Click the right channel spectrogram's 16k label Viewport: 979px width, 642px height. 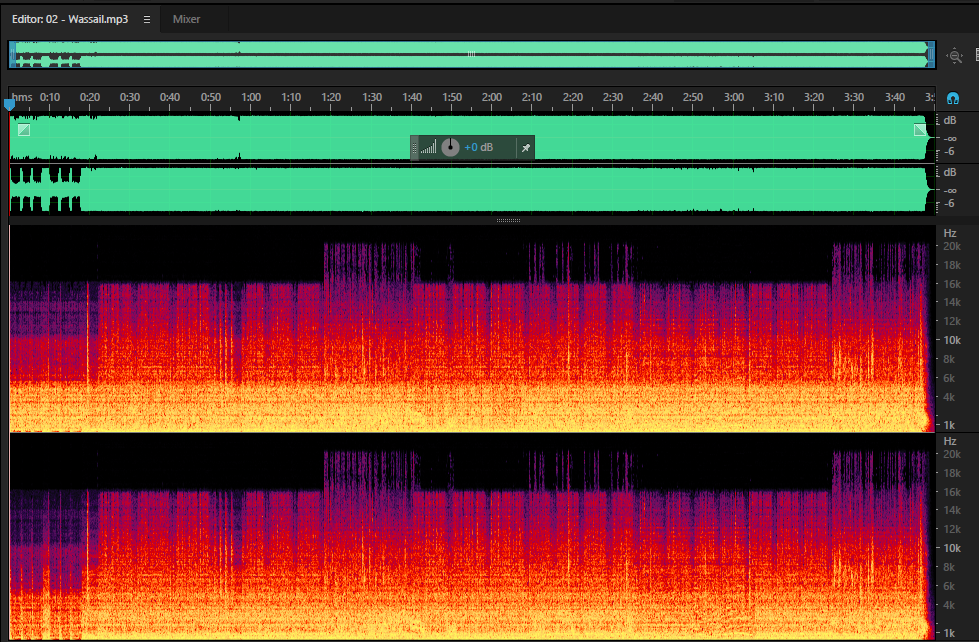(952, 492)
